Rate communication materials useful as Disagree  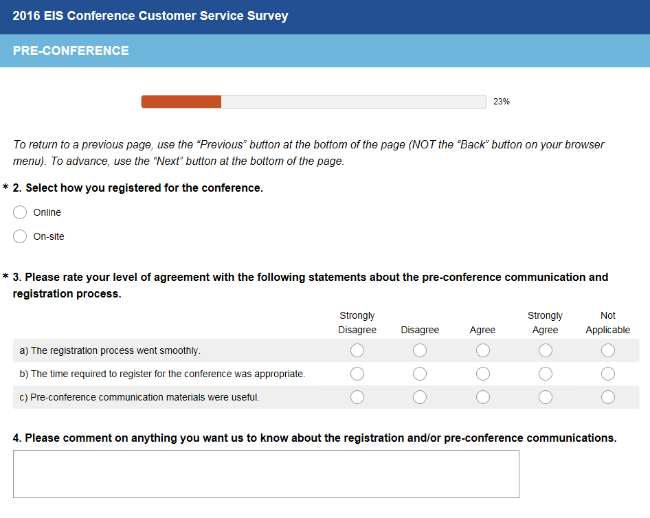[420, 397]
